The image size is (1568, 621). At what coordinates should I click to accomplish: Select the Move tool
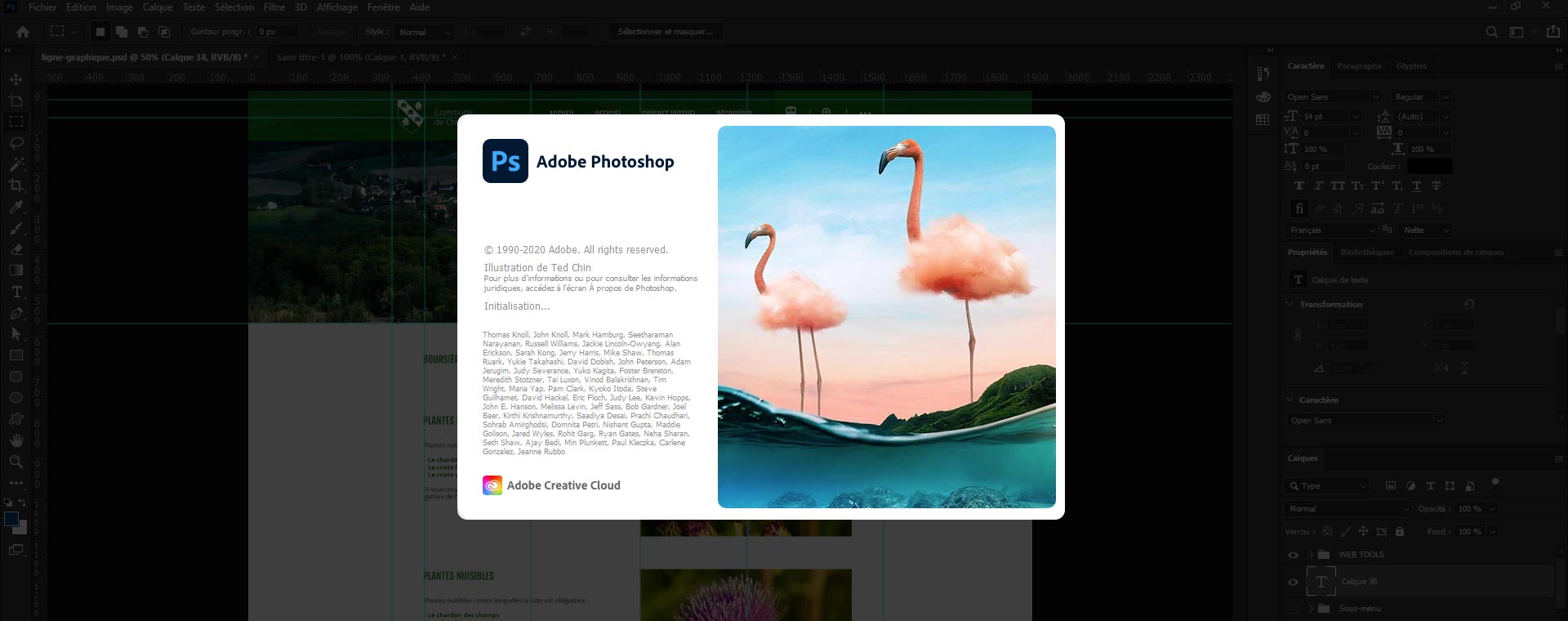(x=16, y=79)
